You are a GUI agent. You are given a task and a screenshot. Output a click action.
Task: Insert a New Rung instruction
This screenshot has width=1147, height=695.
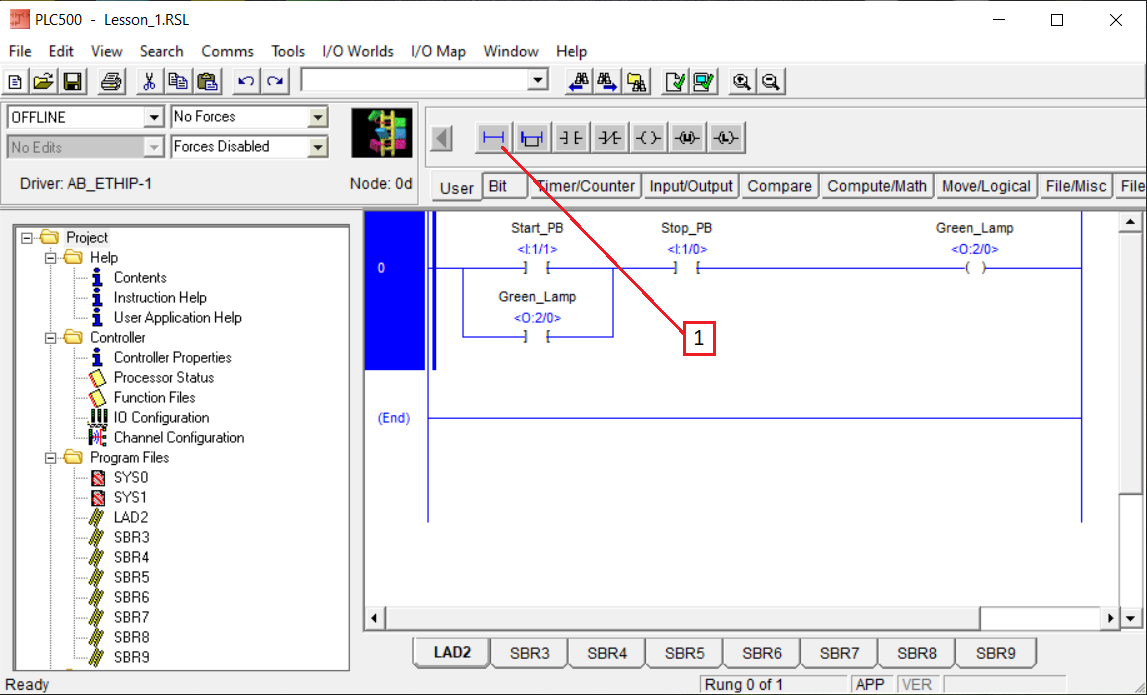click(x=493, y=138)
